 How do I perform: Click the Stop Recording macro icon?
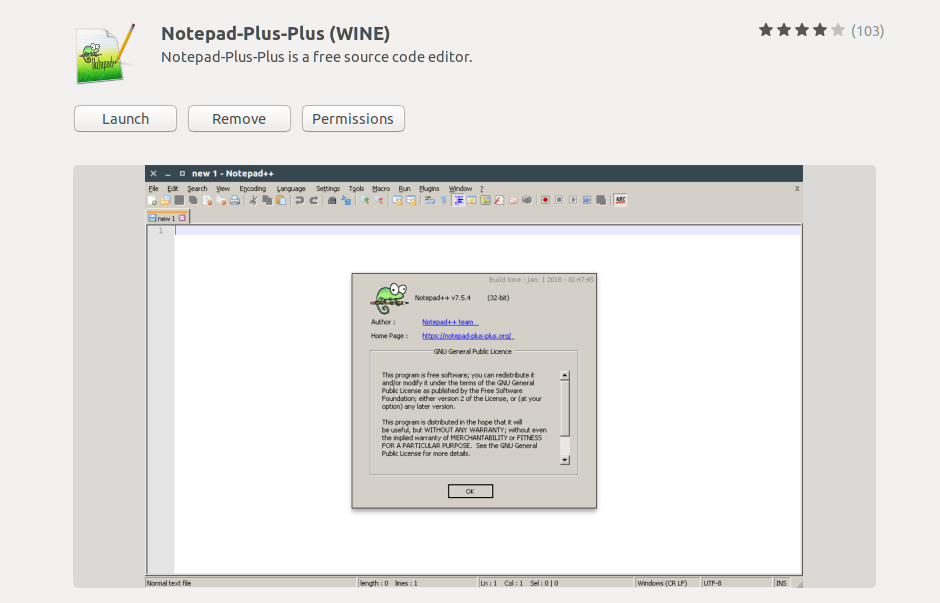pyautogui.click(x=559, y=200)
